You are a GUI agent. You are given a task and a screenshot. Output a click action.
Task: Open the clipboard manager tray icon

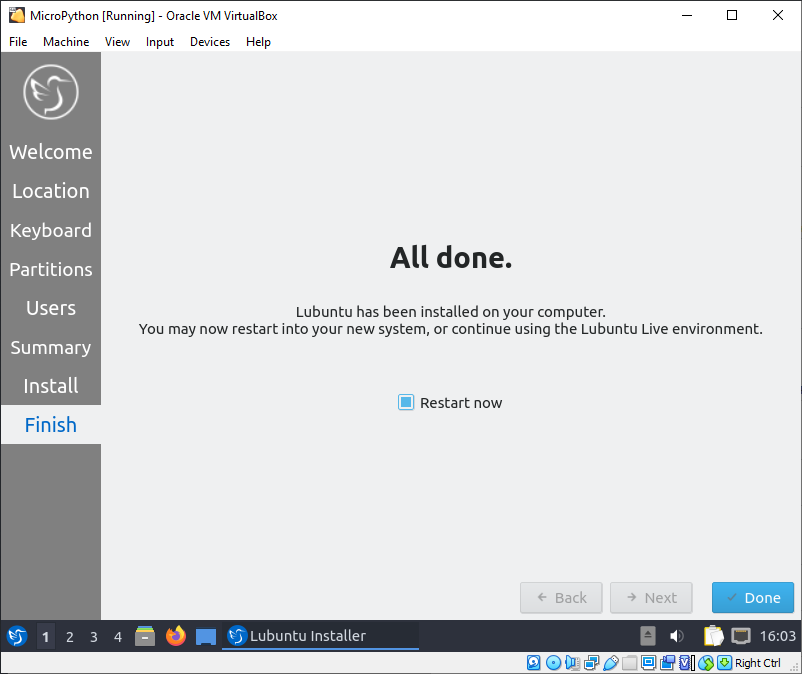click(714, 636)
